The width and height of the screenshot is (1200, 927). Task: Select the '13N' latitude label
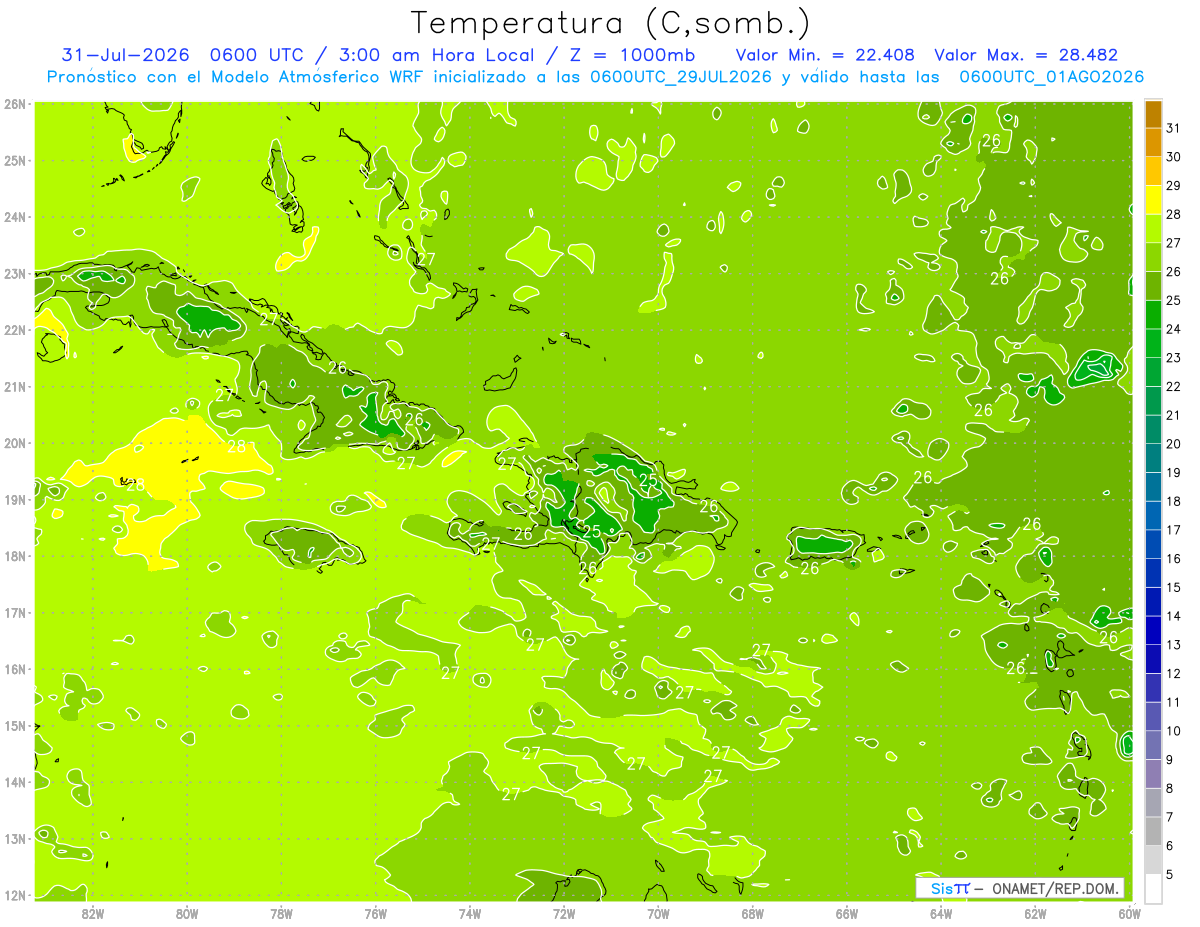pyautogui.click(x=14, y=838)
